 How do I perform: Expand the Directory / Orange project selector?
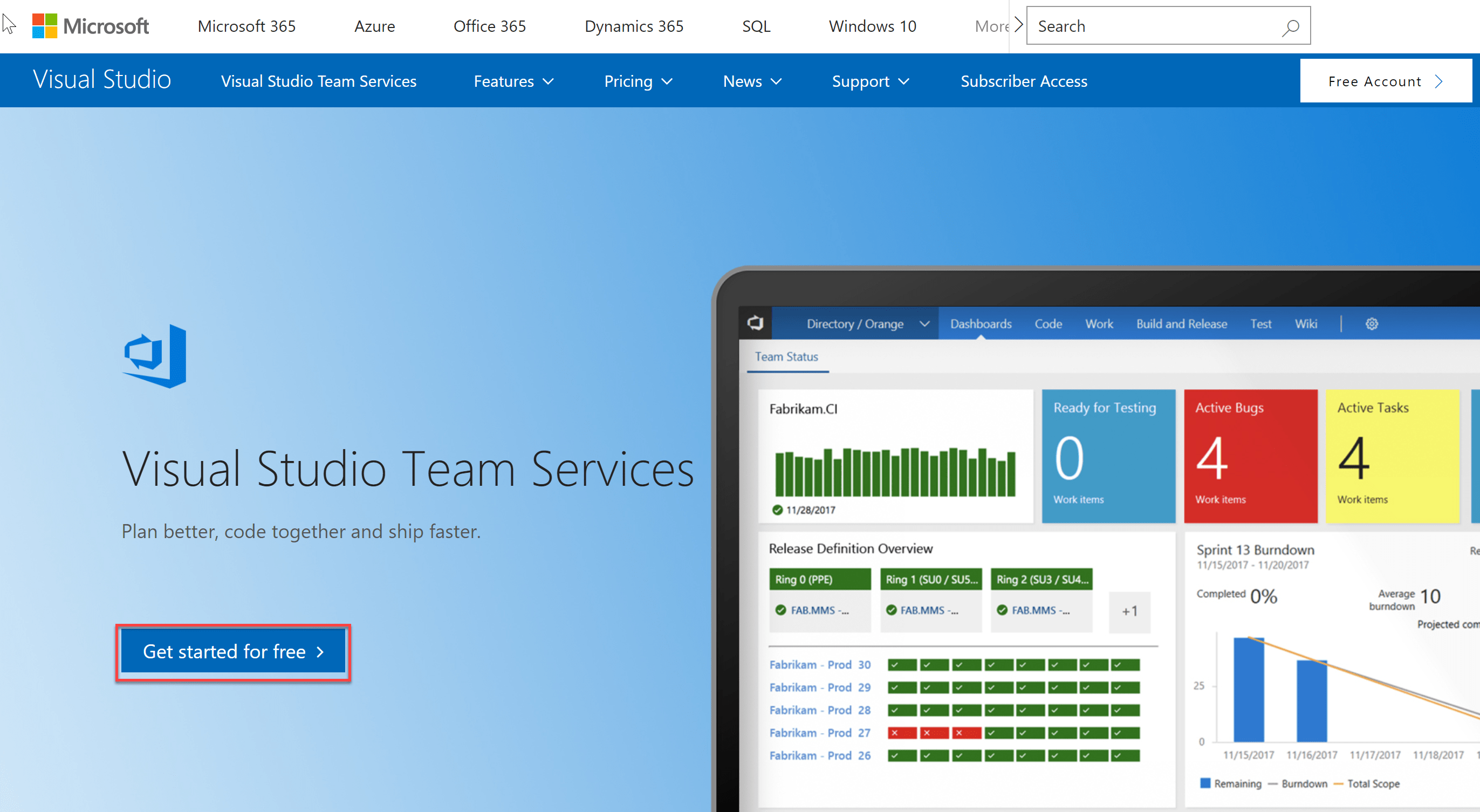924,323
